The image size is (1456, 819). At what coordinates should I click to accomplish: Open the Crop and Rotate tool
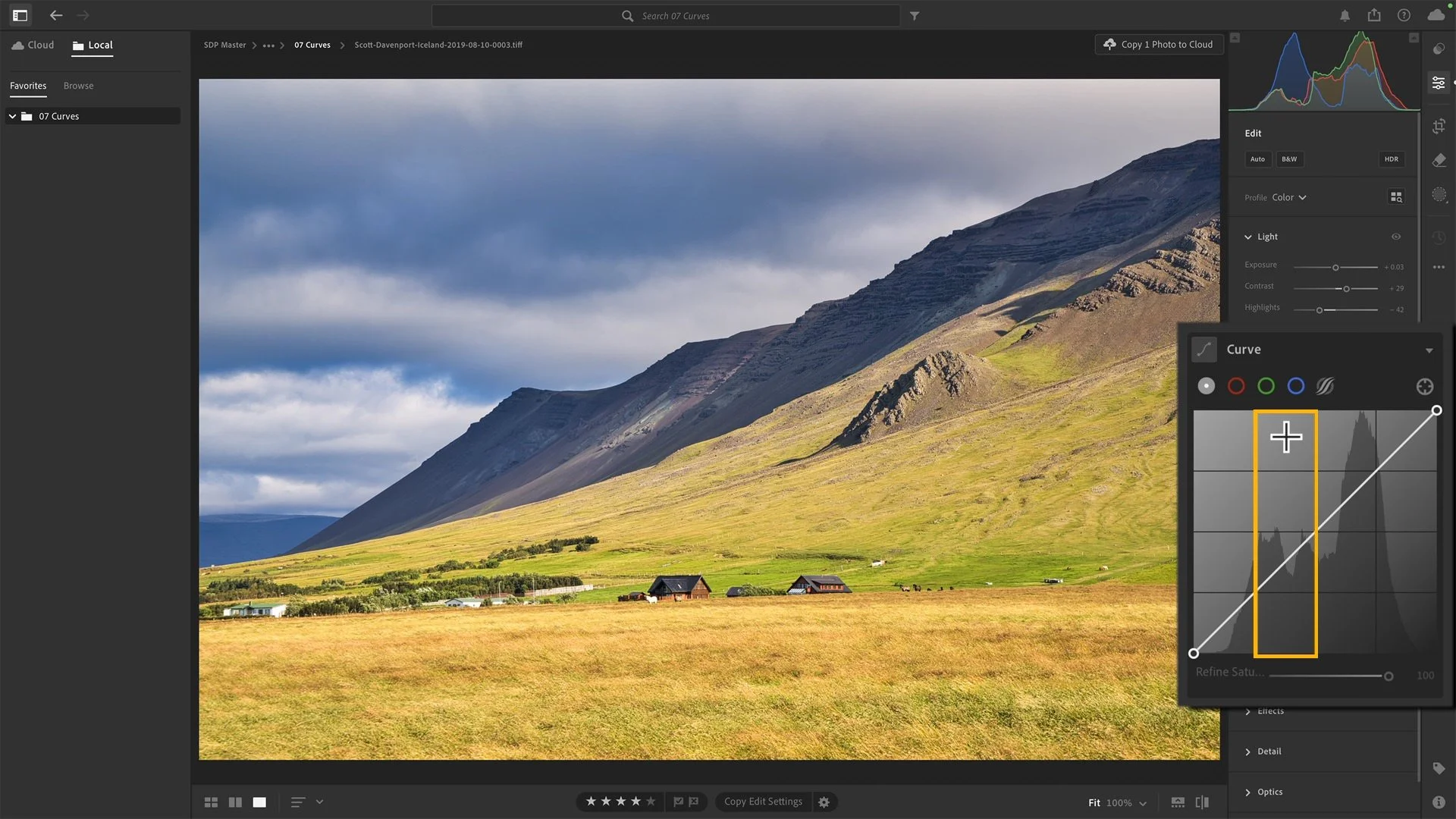1439,126
